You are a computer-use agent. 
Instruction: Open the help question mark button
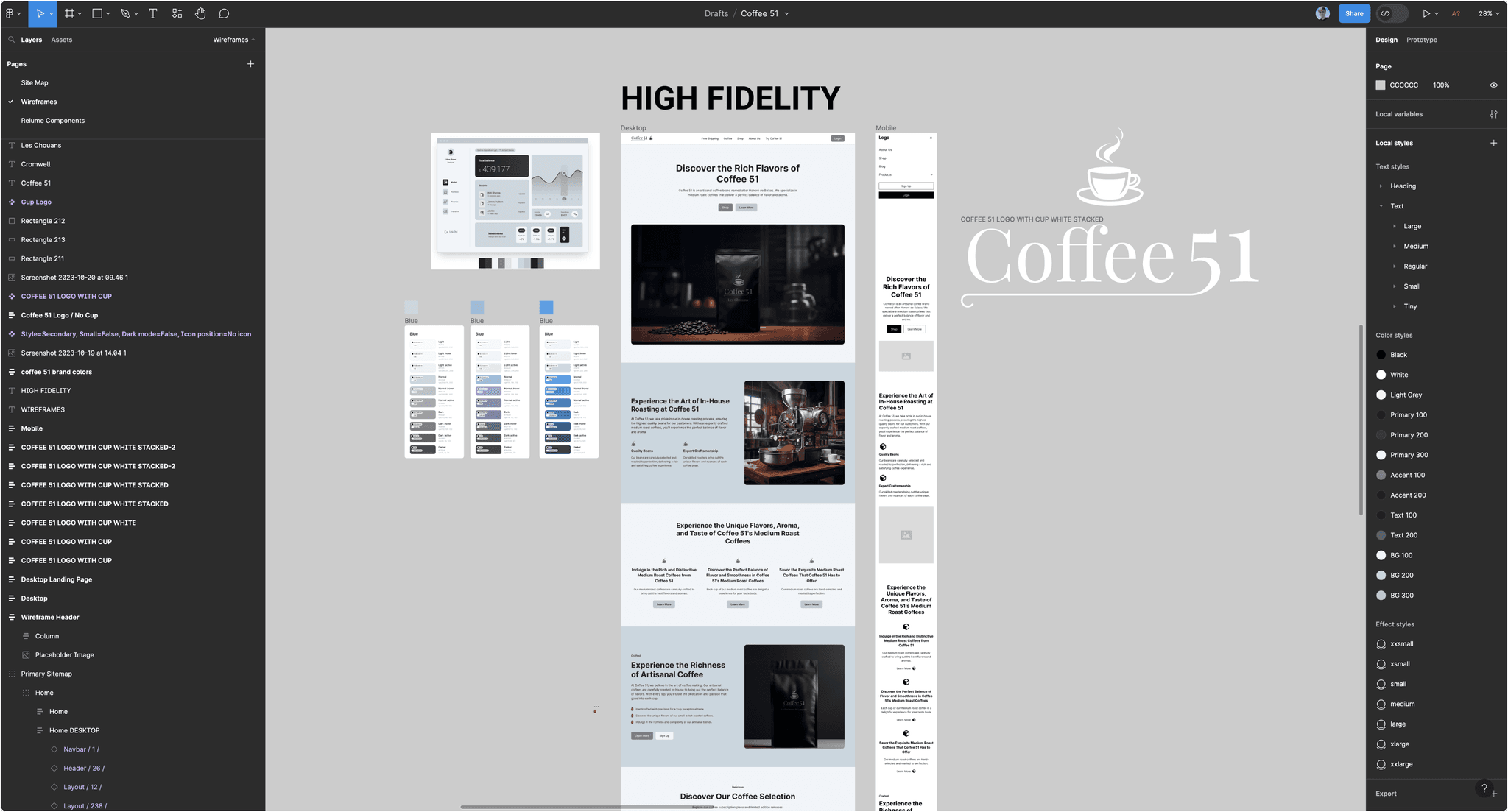[1484, 788]
